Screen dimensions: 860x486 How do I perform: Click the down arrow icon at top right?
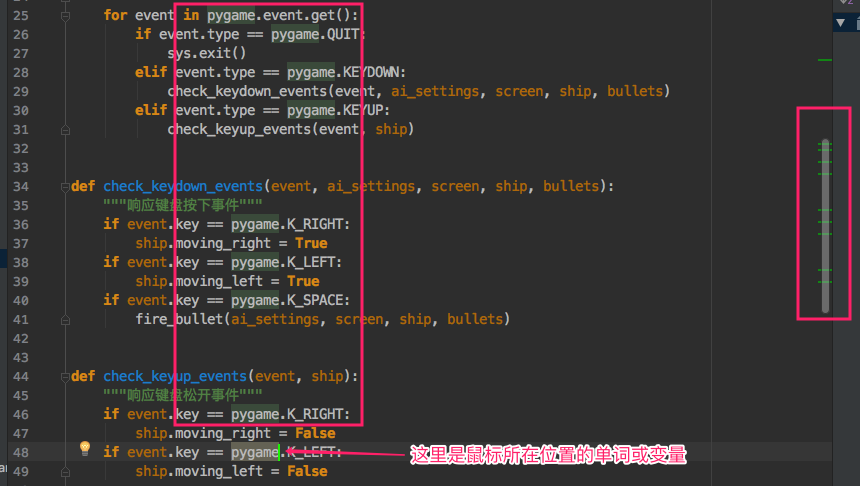[840, 23]
